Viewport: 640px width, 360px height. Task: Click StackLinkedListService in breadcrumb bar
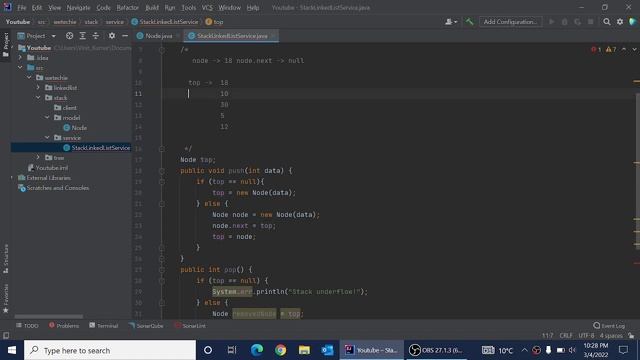tap(165, 22)
